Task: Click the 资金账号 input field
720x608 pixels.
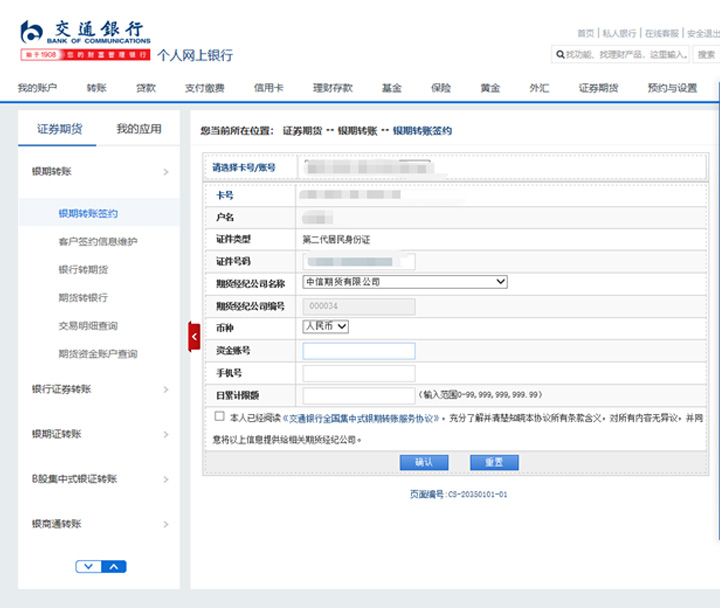Action: point(358,351)
